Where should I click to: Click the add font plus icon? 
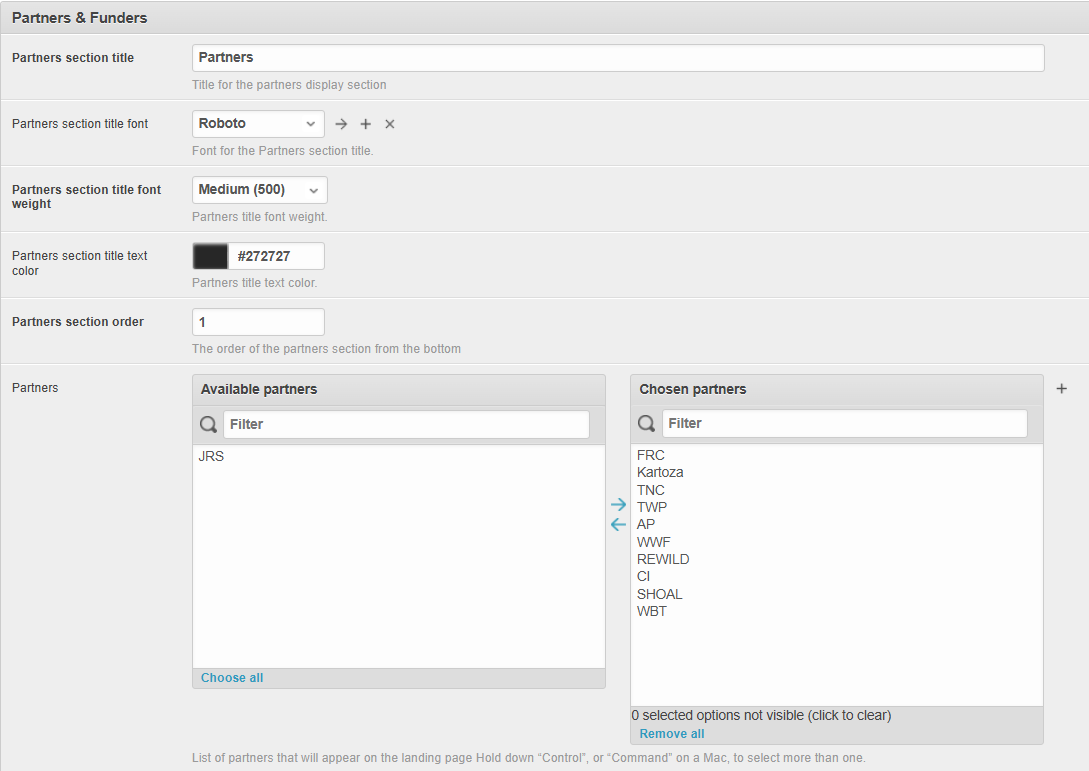[x=366, y=124]
